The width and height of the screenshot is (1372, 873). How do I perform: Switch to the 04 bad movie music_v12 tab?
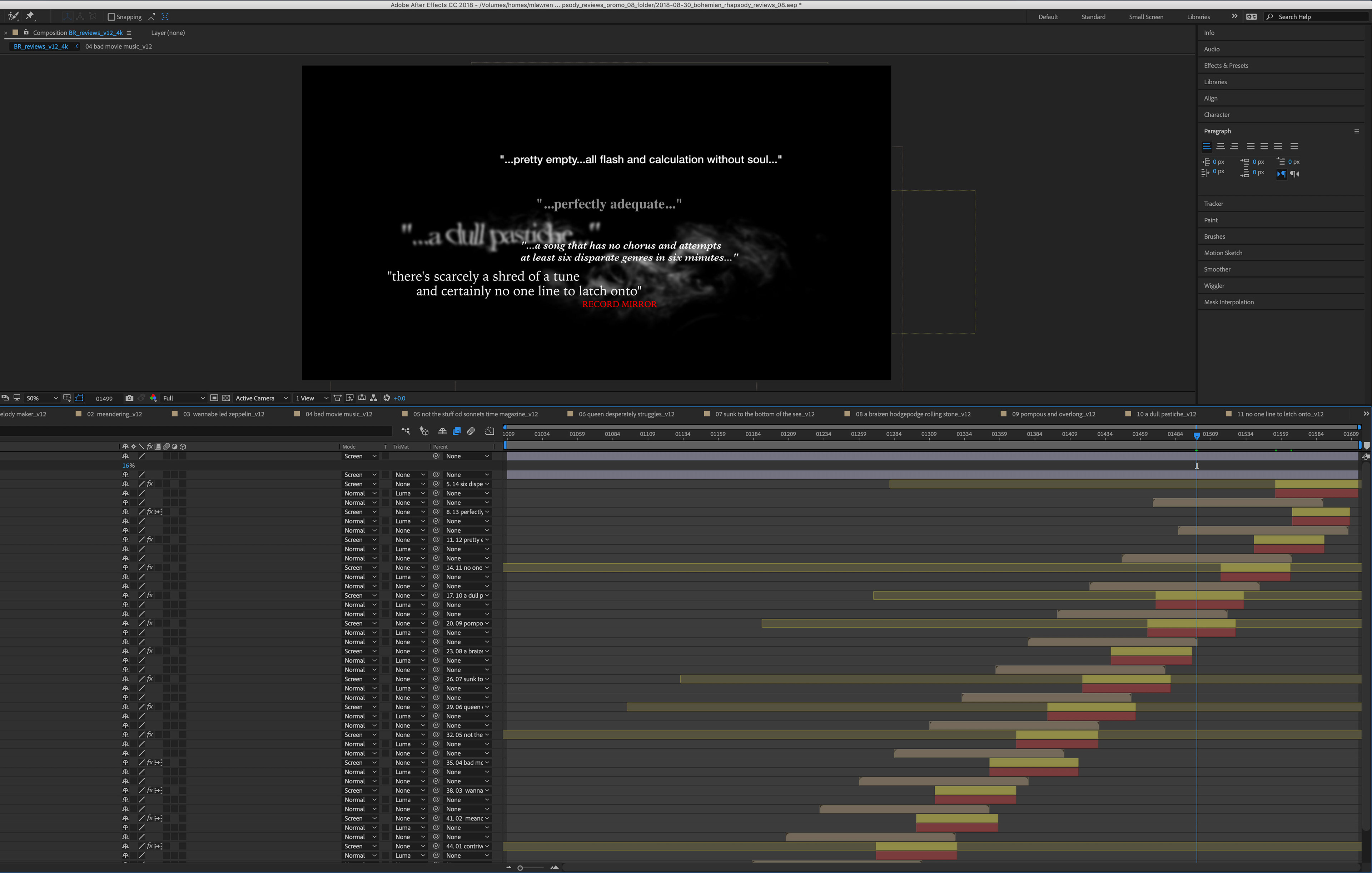pos(338,414)
